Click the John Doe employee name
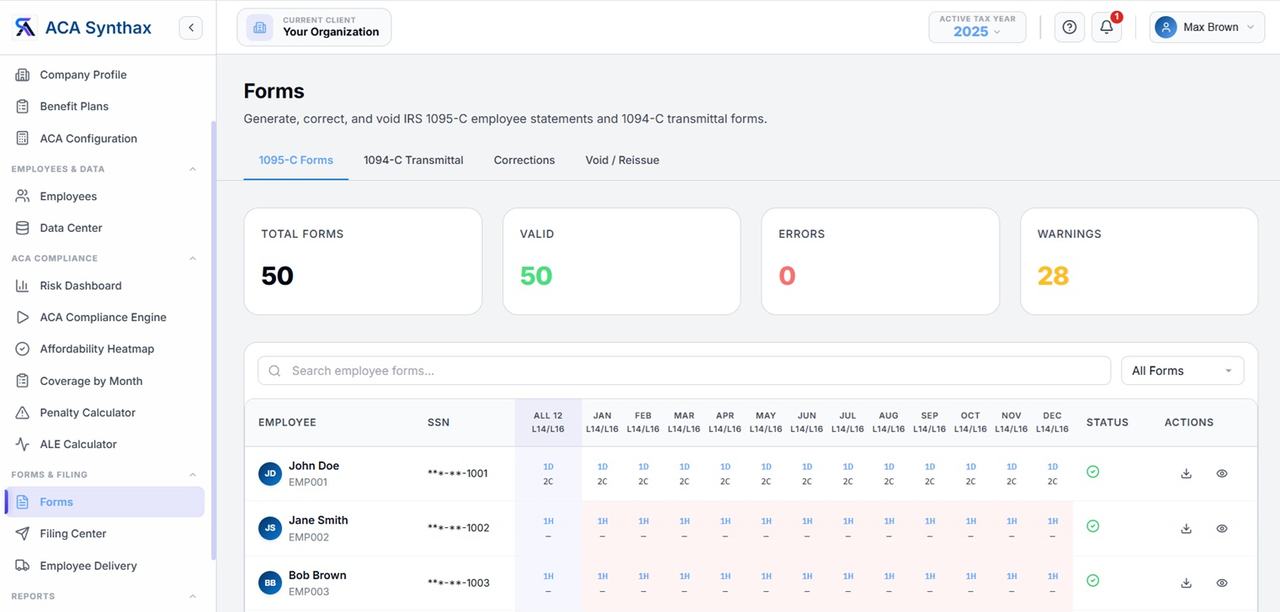Image resolution: width=1280 pixels, height=612 pixels. click(314, 466)
